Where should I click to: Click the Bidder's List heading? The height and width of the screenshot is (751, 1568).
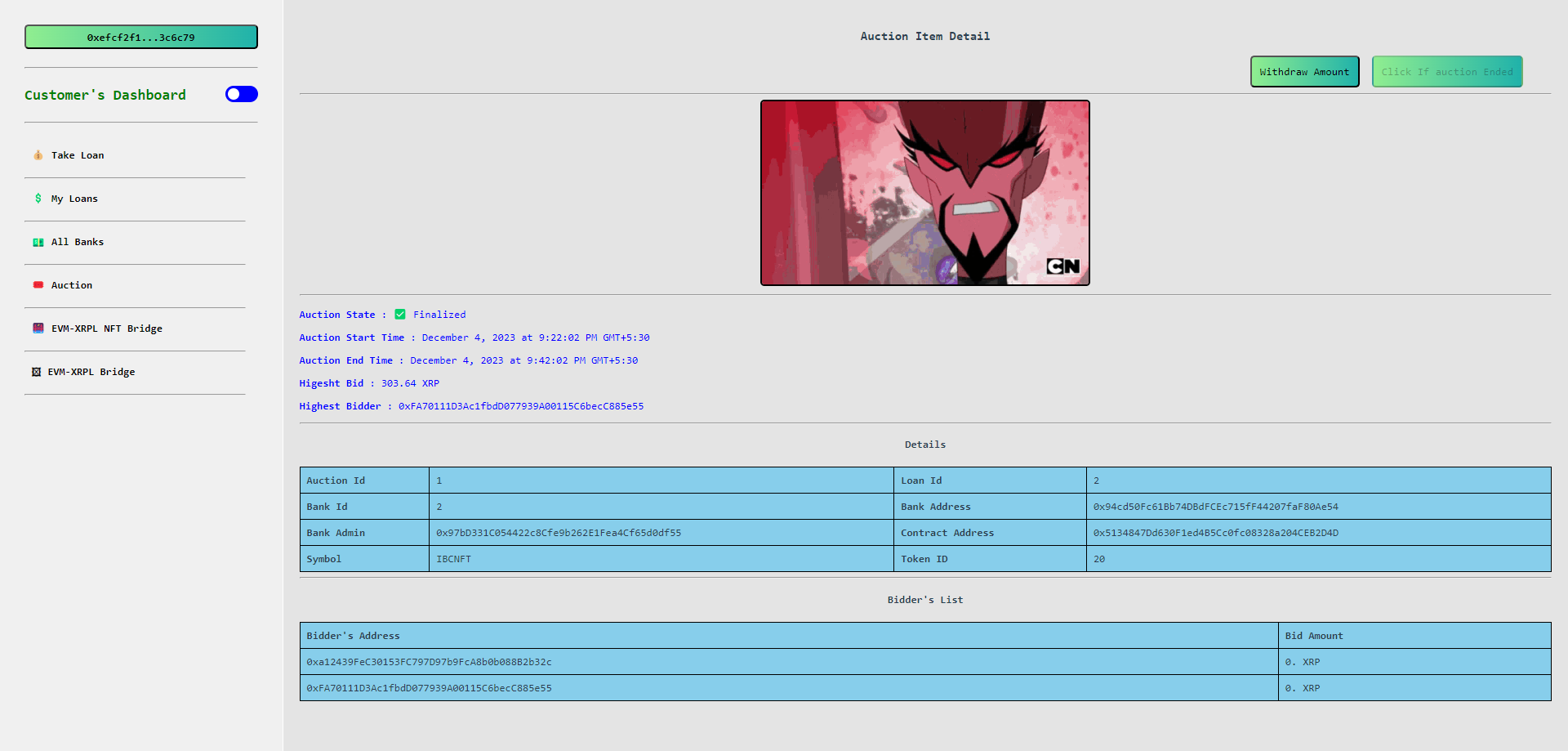[x=925, y=600]
